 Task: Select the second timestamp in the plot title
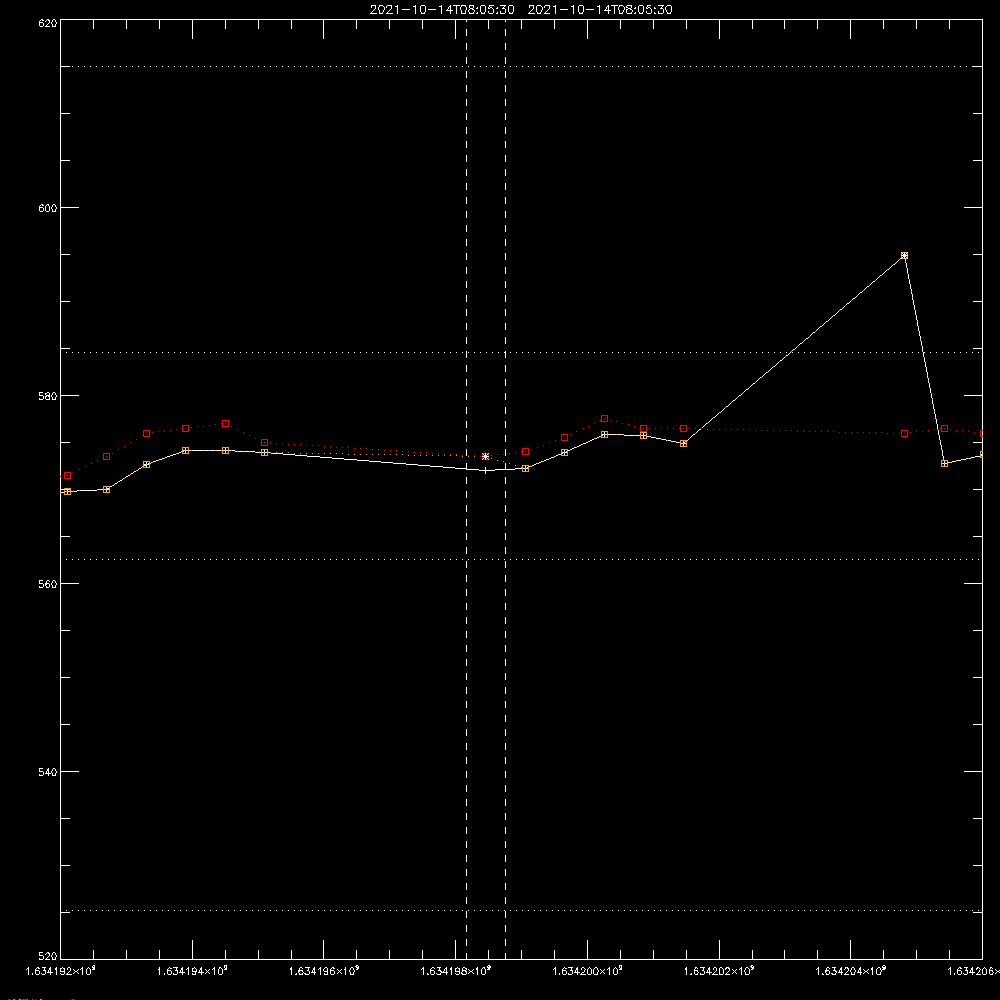pyautogui.click(x=600, y=10)
